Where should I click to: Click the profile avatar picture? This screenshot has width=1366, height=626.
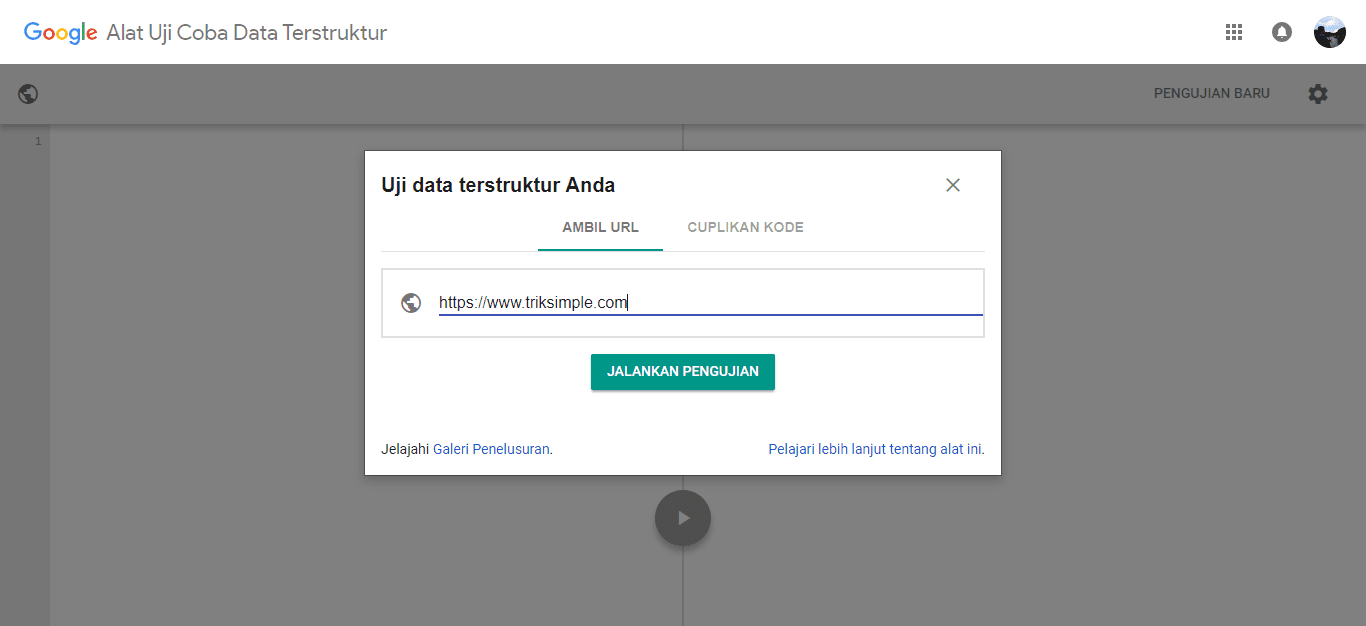pyautogui.click(x=1330, y=32)
